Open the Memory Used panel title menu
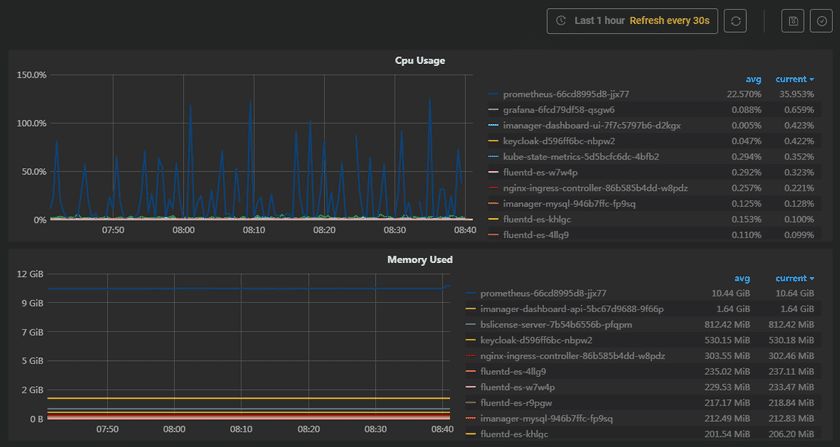Screen dimensions: 840x447 (x=420, y=260)
